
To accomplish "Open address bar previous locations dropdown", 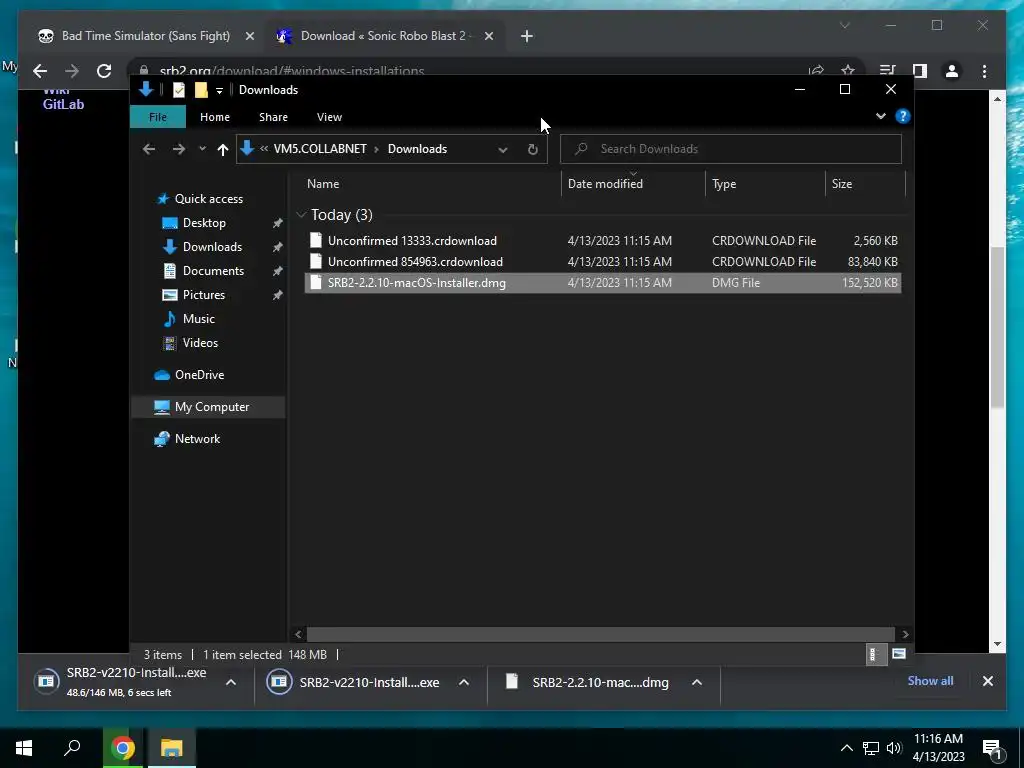I will tap(503, 150).
